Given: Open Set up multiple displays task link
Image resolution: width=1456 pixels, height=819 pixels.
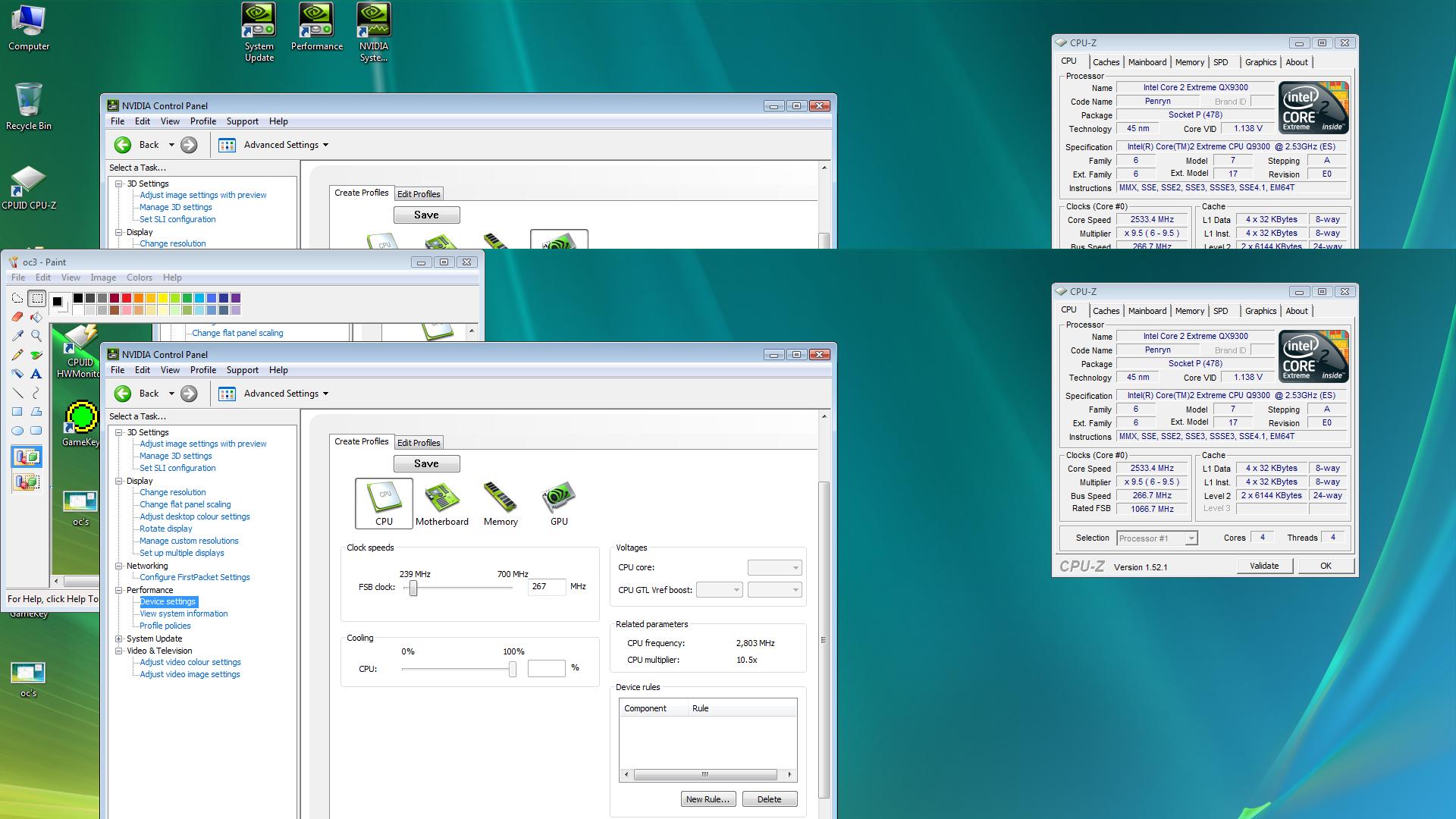Looking at the screenshot, I should coord(182,553).
